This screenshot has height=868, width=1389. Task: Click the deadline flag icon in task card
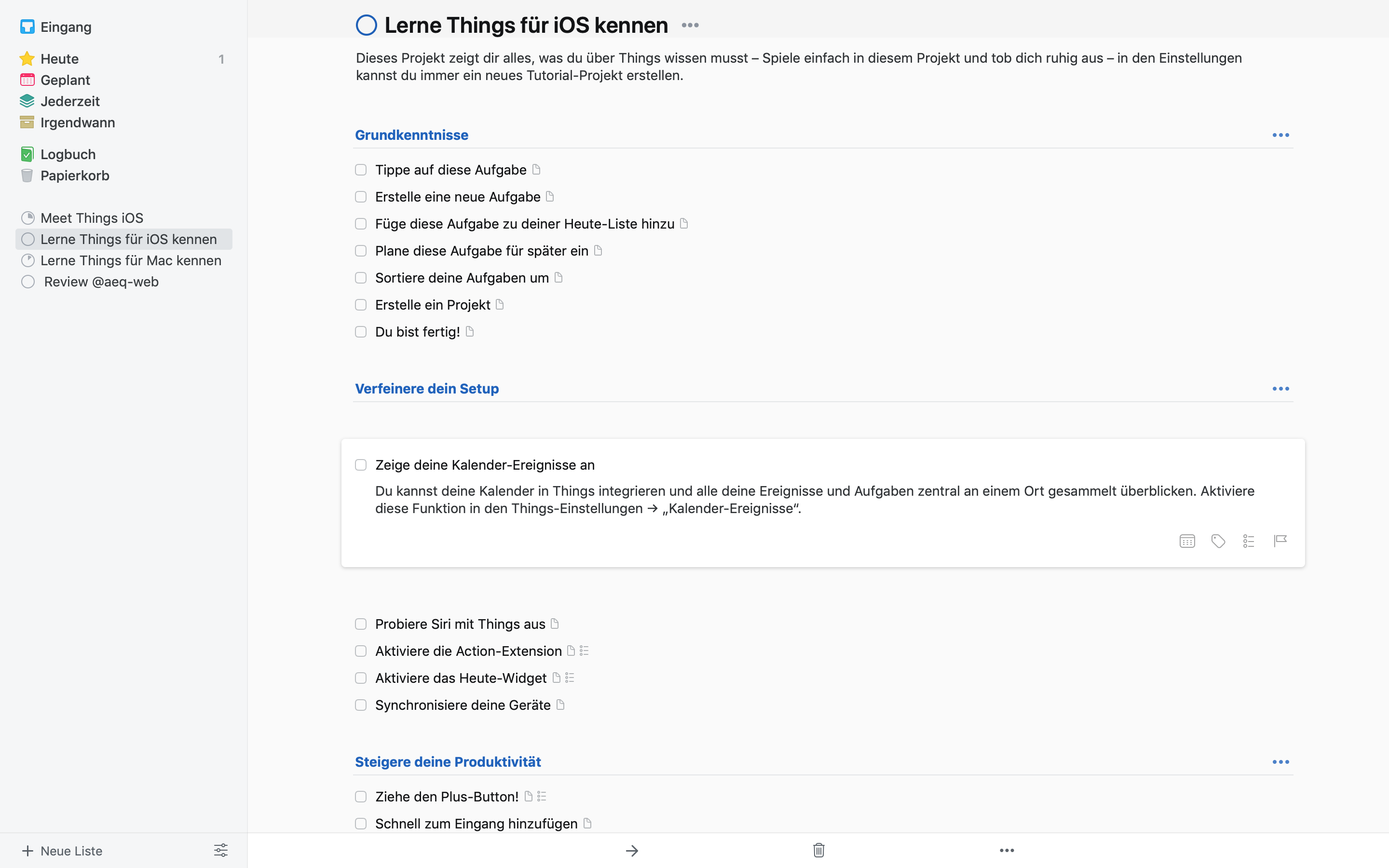[x=1280, y=541]
